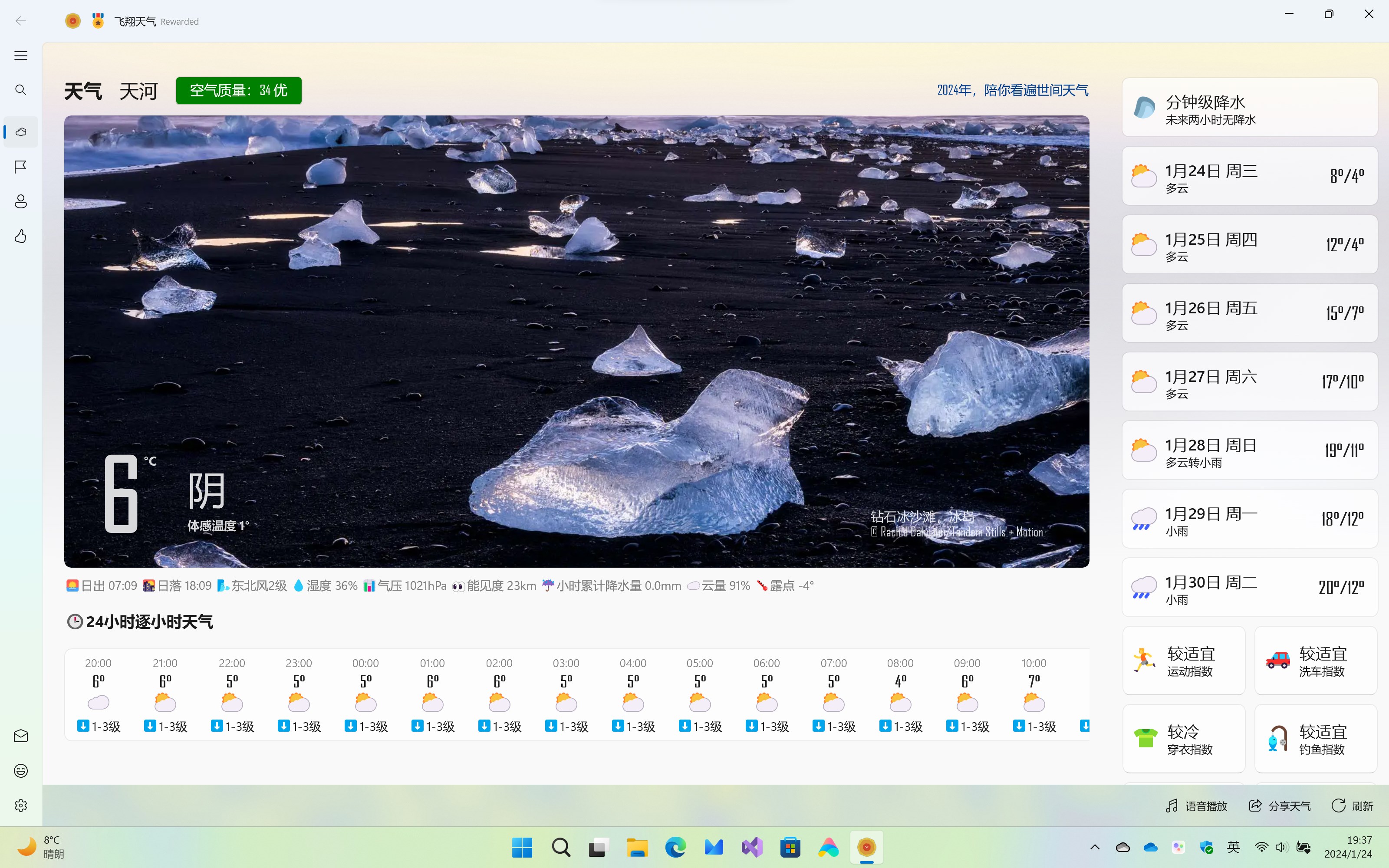Open the flag page in sidebar
This screenshot has width=1389, height=868.
(x=21, y=167)
